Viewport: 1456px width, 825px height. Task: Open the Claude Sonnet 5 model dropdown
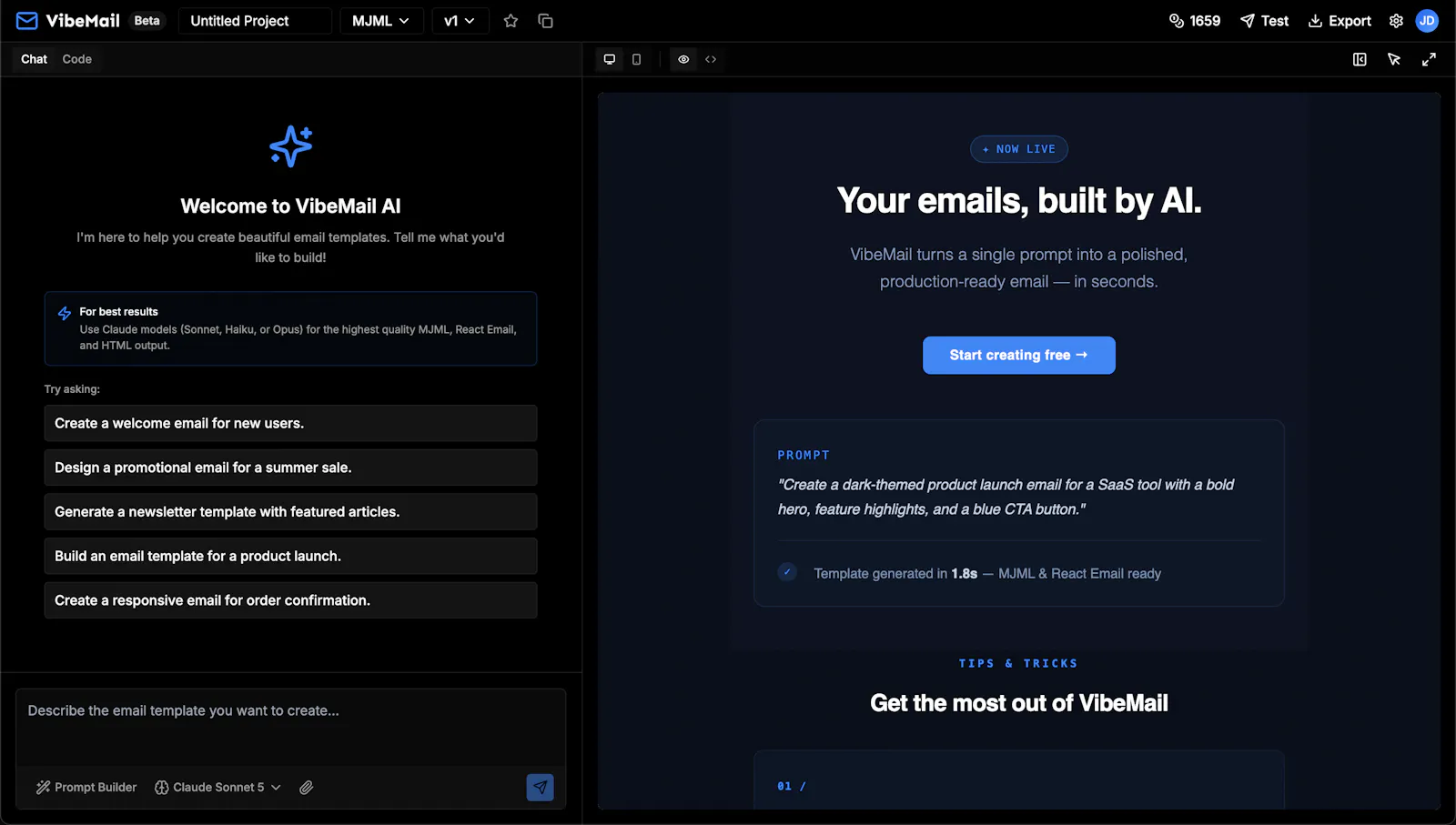pos(217,788)
